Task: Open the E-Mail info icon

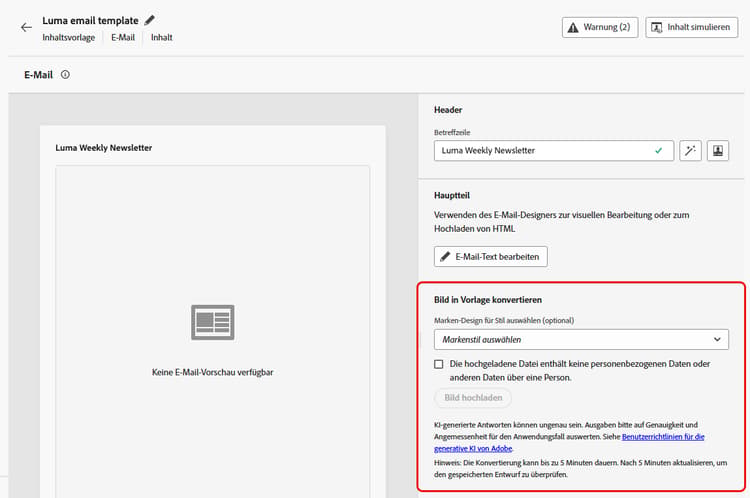Action: click(66, 75)
